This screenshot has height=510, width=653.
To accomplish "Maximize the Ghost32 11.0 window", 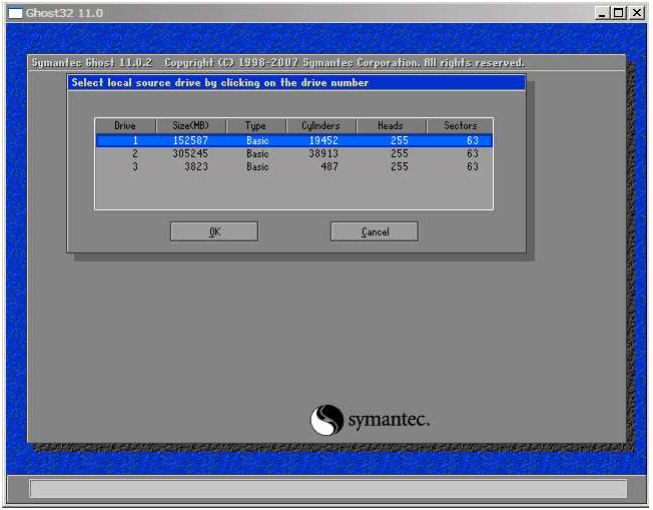I will coord(619,13).
